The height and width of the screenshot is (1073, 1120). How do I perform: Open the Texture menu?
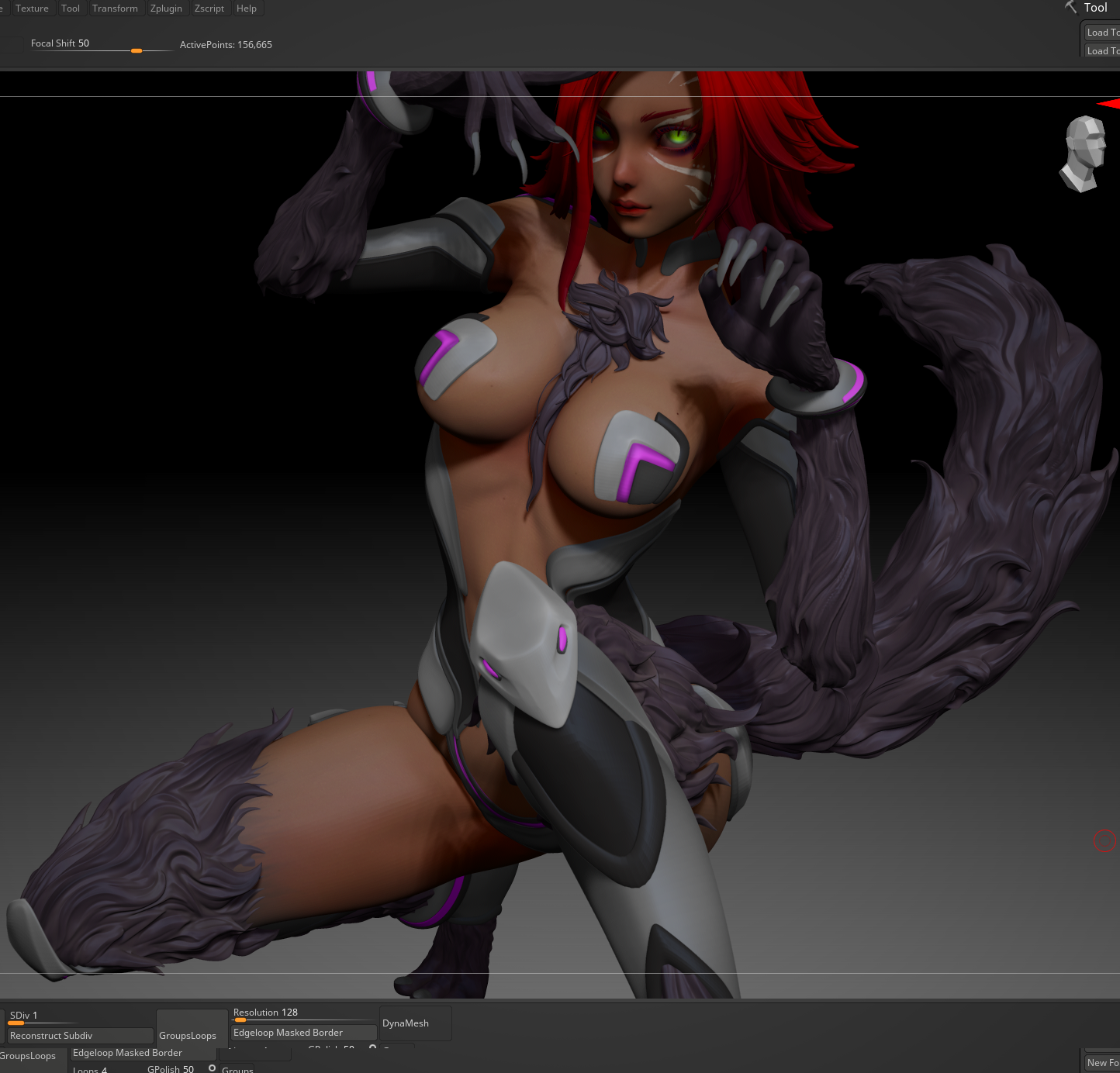[x=32, y=9]
